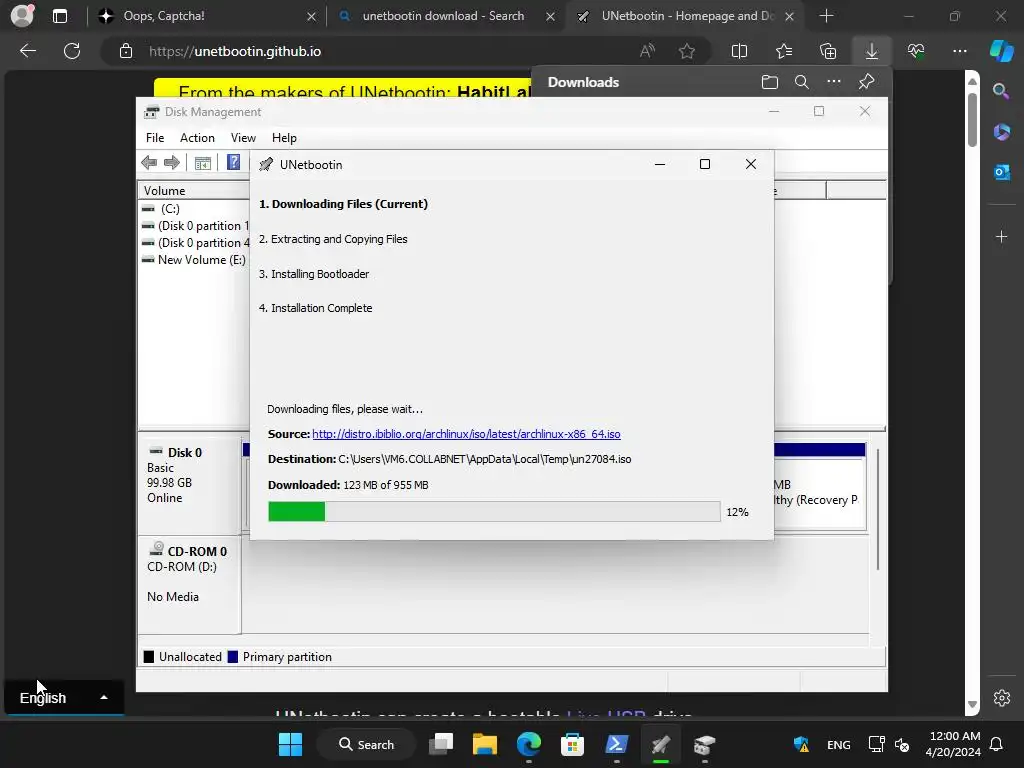Image resolution: width=1024 pixels, height=768 pixels.
Task: Add a sidebar app with the plus icon
Action: tap(1001, 236)
